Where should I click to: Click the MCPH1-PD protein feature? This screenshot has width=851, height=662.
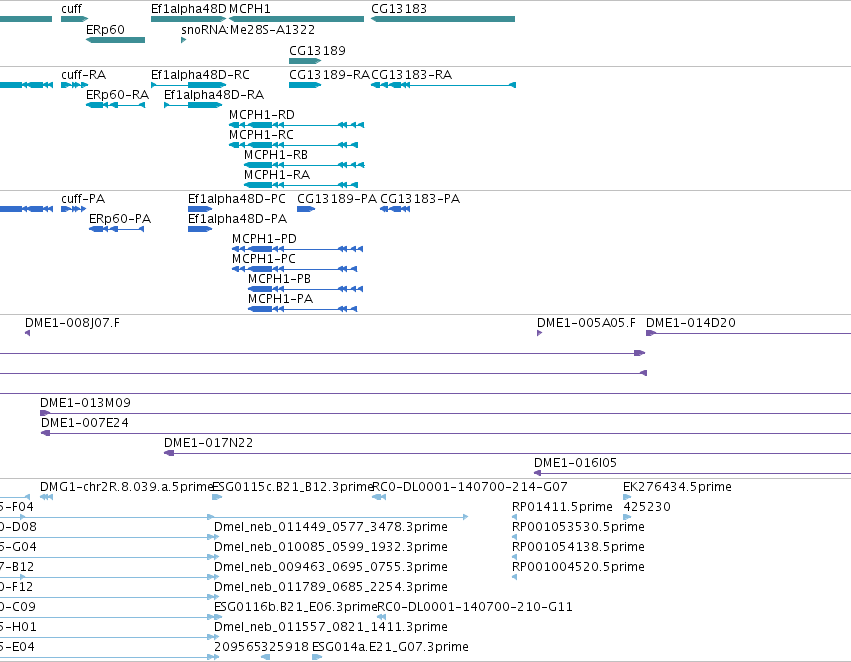click(297, 249)
